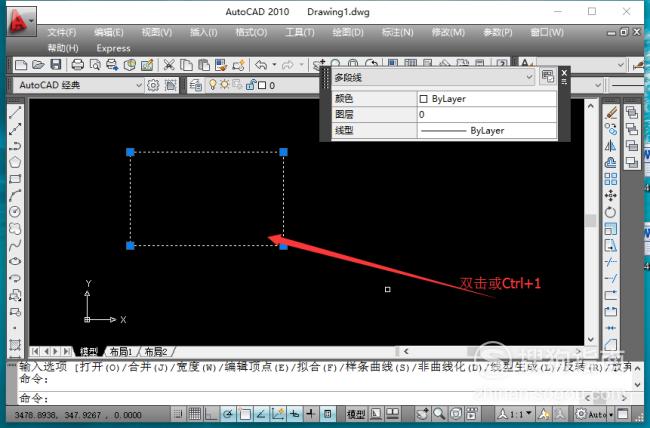Open the application menu red A button
Viewport: 650px width, 428px height.
[21, 22]
